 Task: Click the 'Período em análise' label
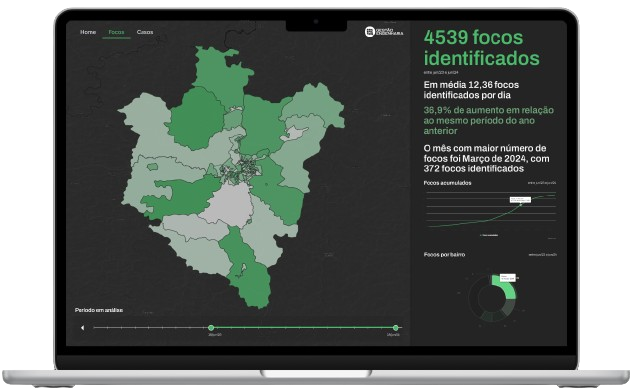99,310
